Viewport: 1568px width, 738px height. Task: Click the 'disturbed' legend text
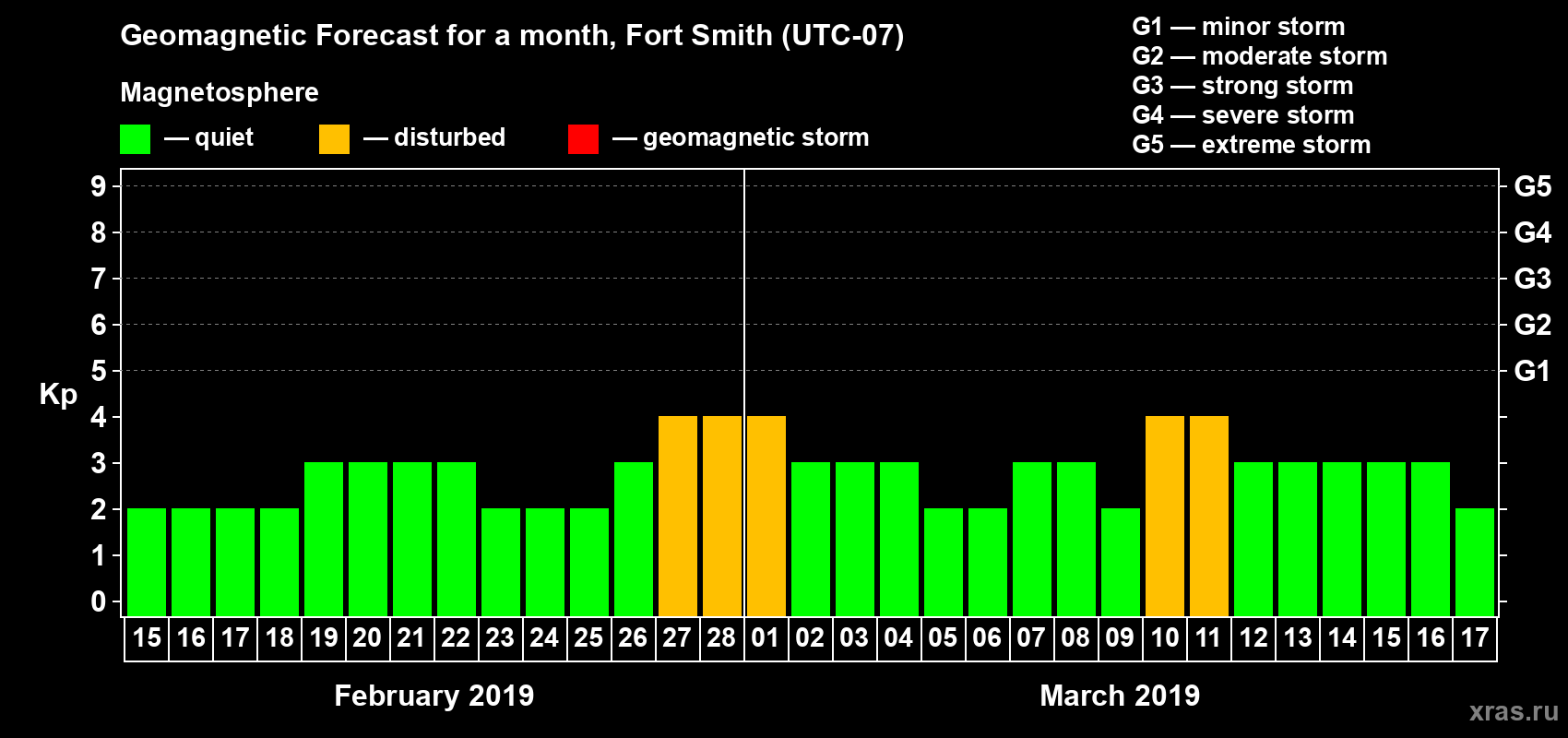[x=450, y=137]
